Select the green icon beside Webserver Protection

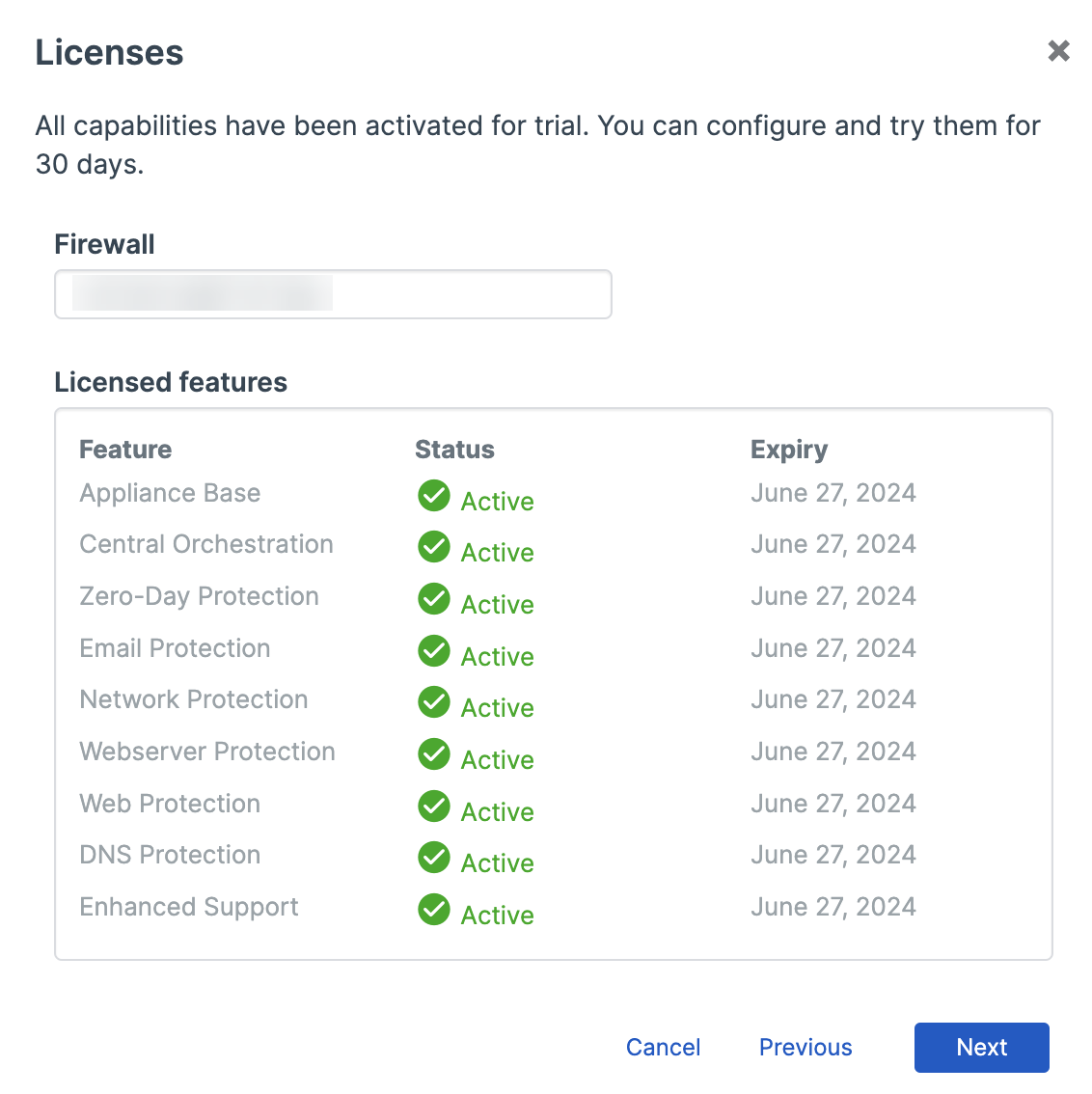coord(434,754)
